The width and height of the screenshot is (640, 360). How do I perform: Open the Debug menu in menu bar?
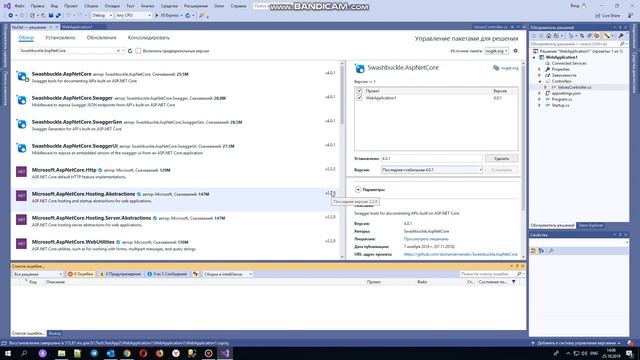click(x=112, y=6)
